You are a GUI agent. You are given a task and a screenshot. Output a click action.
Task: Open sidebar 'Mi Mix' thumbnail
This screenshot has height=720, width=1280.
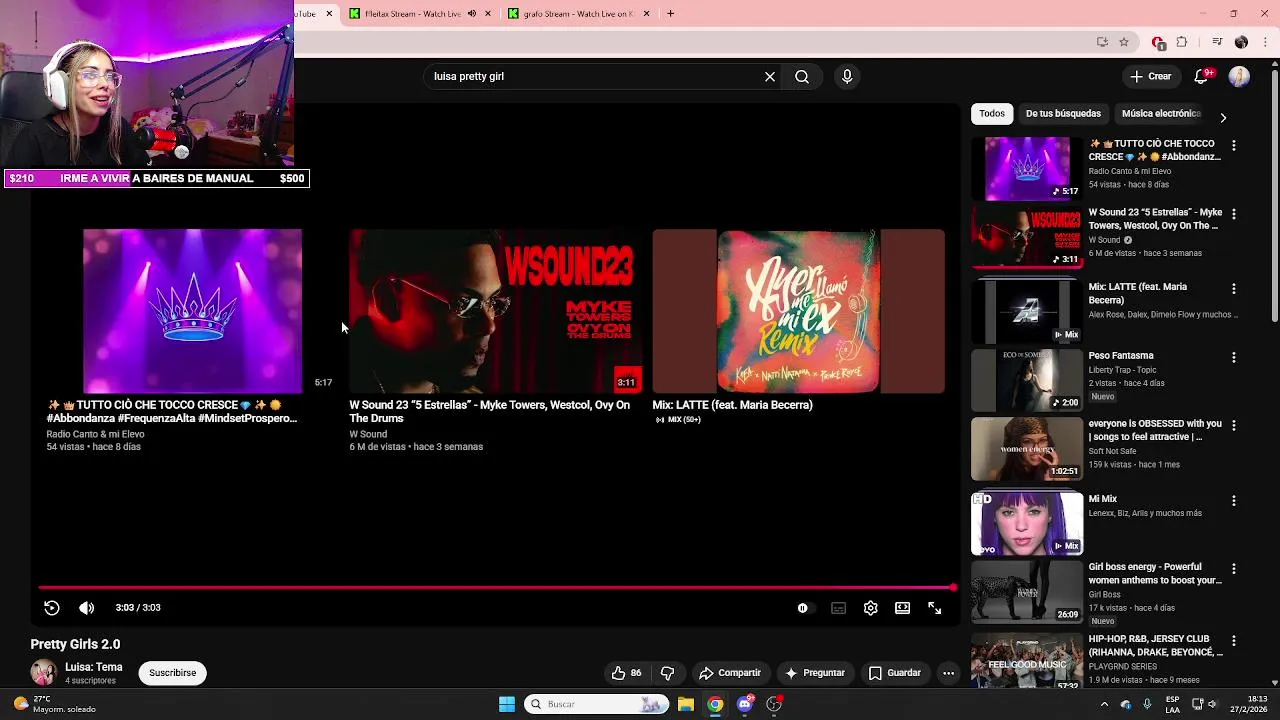1027,523
